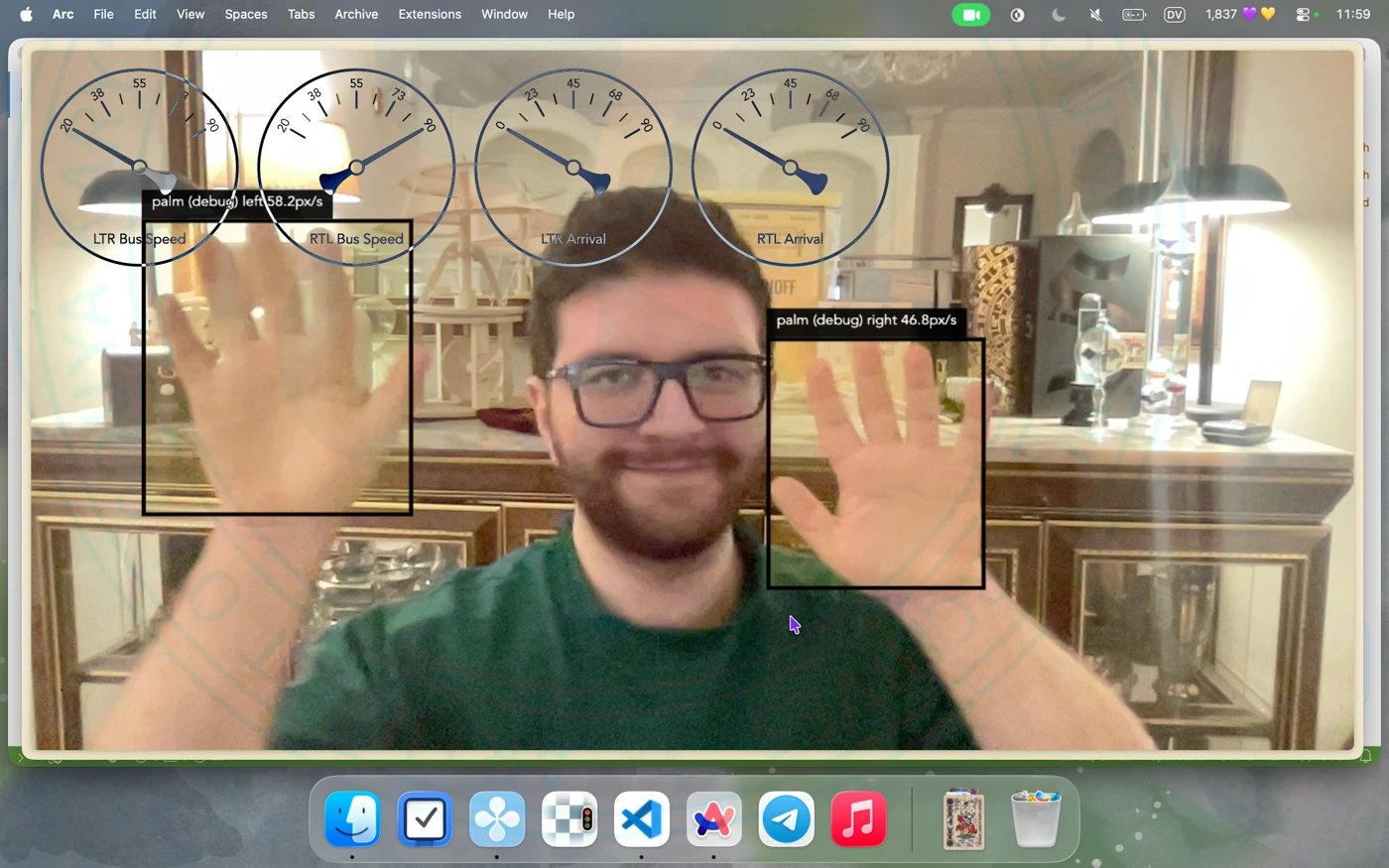The image size is (1389, 868).
Task: Launch Telegram from the Dock
Action: (786, 819)
